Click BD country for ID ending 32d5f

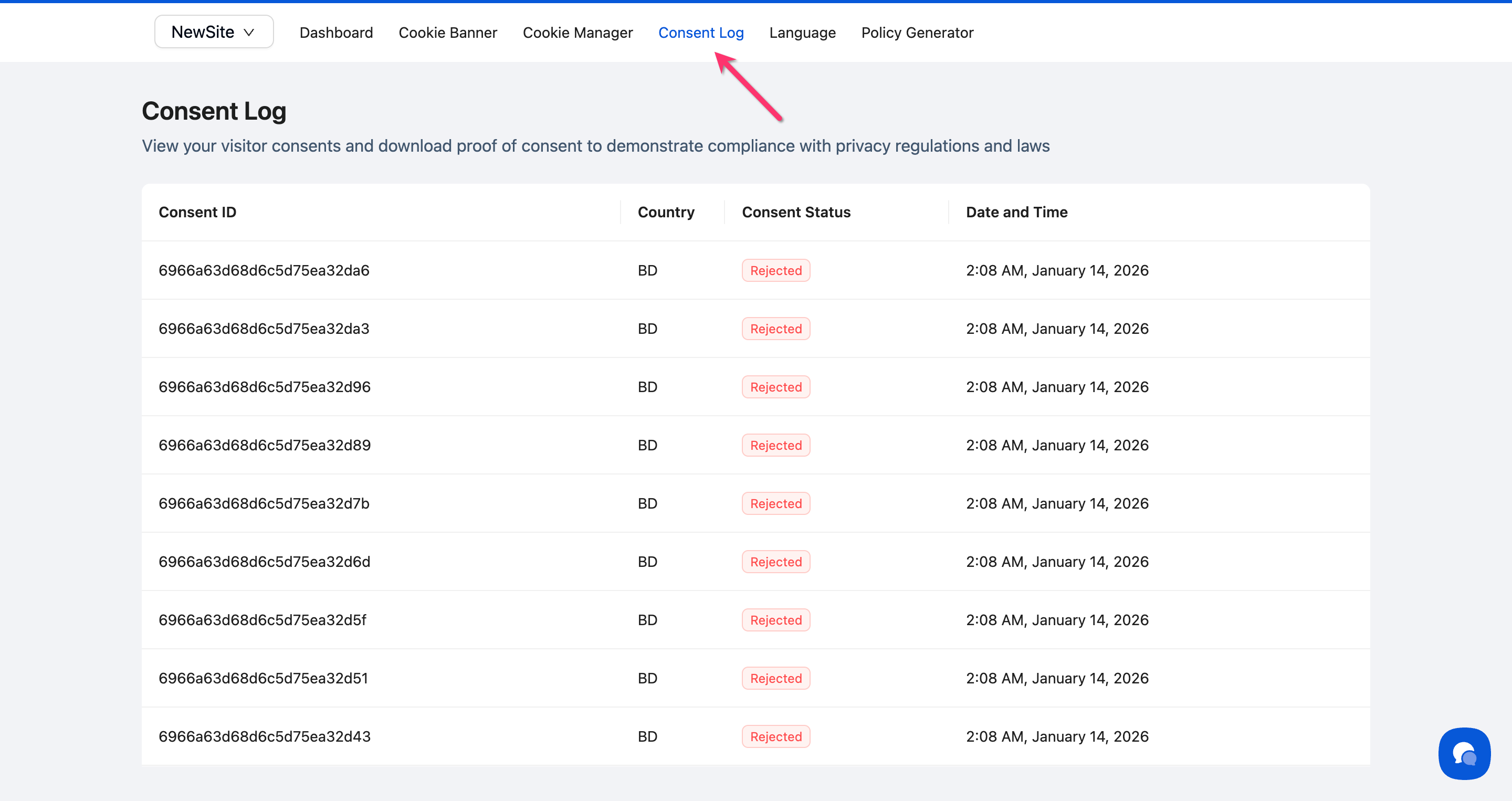(647, 620)
